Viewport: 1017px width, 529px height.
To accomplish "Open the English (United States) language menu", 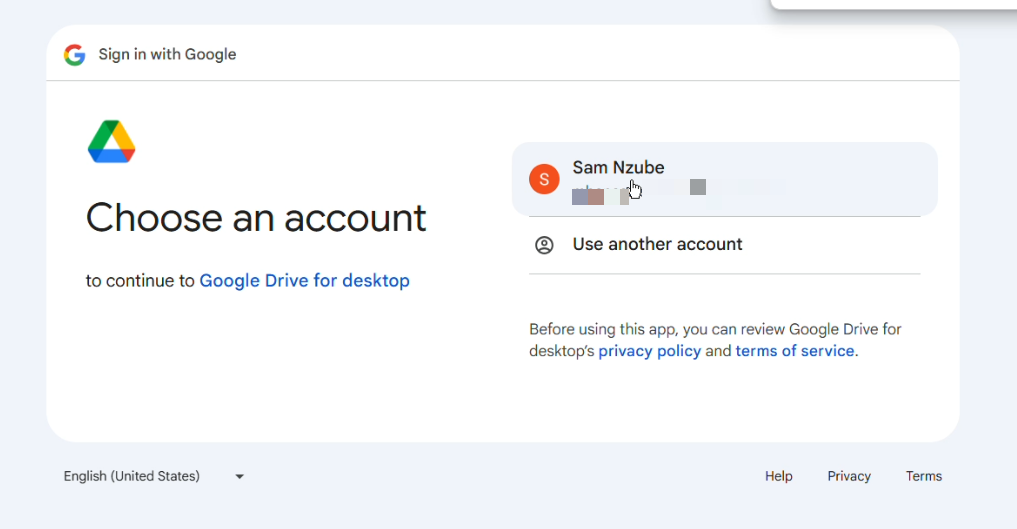I will [132, 476].
